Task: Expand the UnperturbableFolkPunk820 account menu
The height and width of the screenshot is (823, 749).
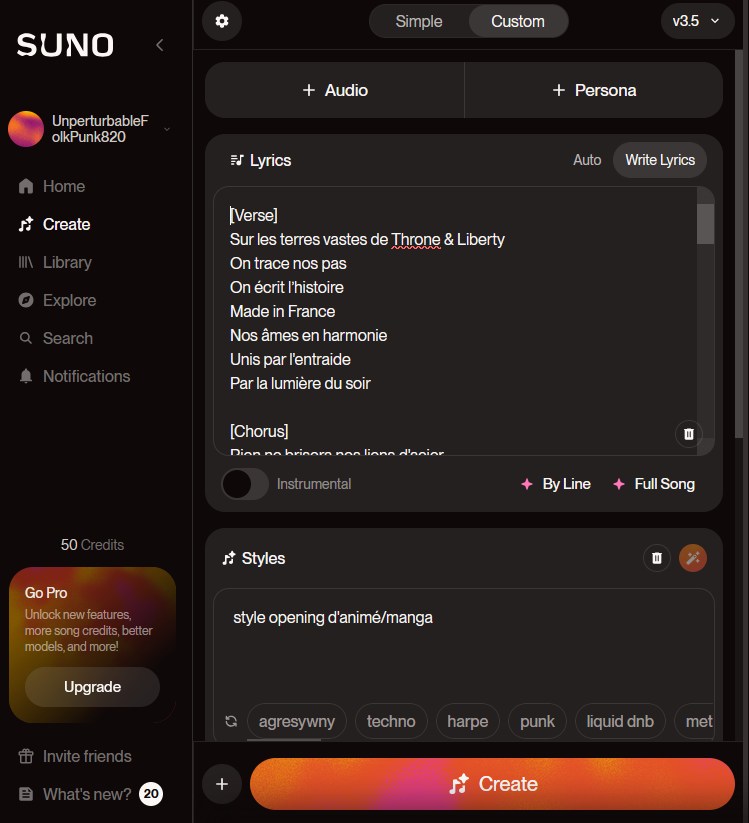Action: click(x=167, y=129)
